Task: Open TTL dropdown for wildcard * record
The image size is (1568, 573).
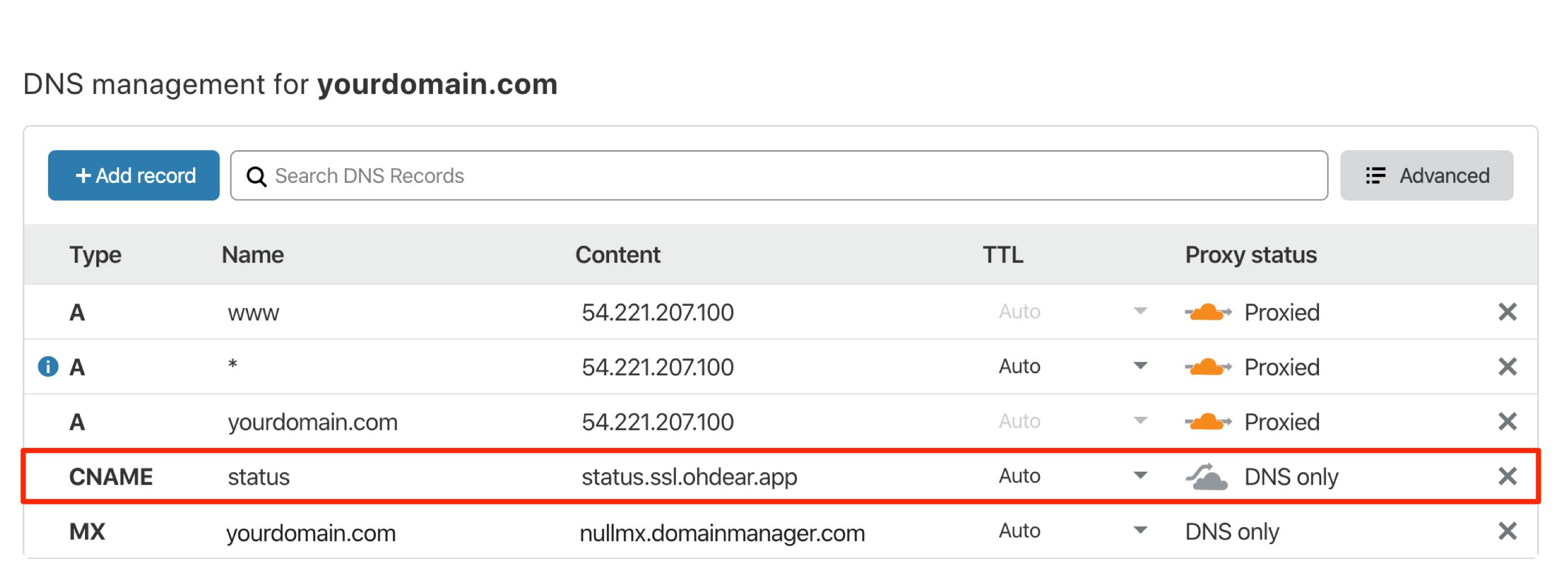Action: click(1140, 366)
